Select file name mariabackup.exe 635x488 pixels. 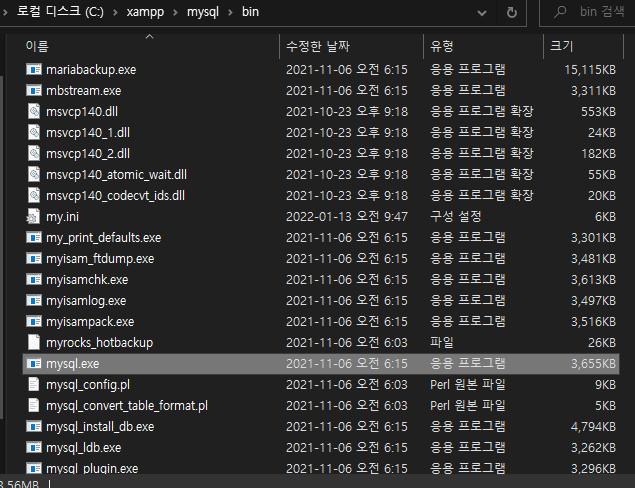click(91, 70)
